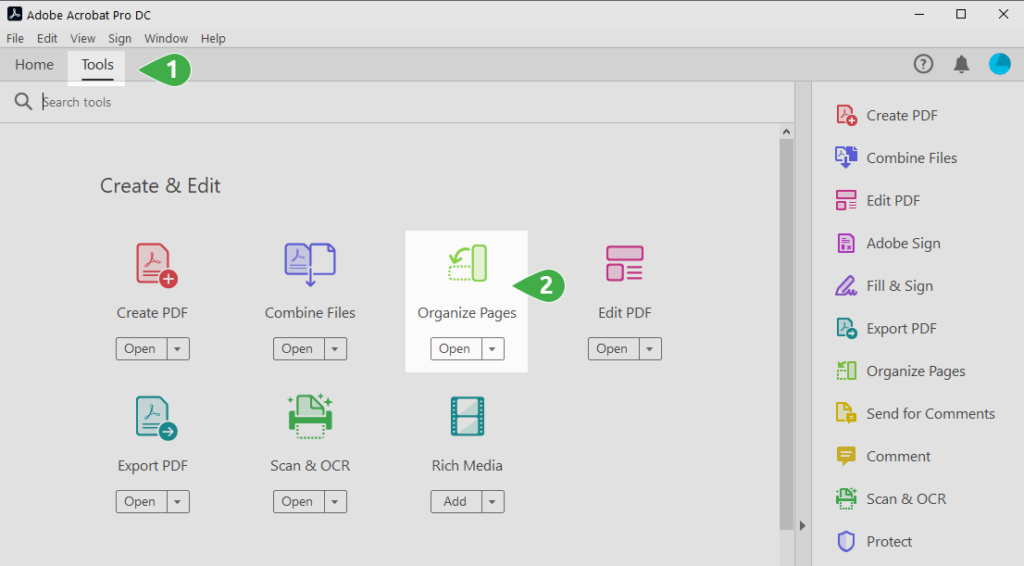The image size is (1024, 566).
Task: Click Open button under Create PDF
Action: 141,349
